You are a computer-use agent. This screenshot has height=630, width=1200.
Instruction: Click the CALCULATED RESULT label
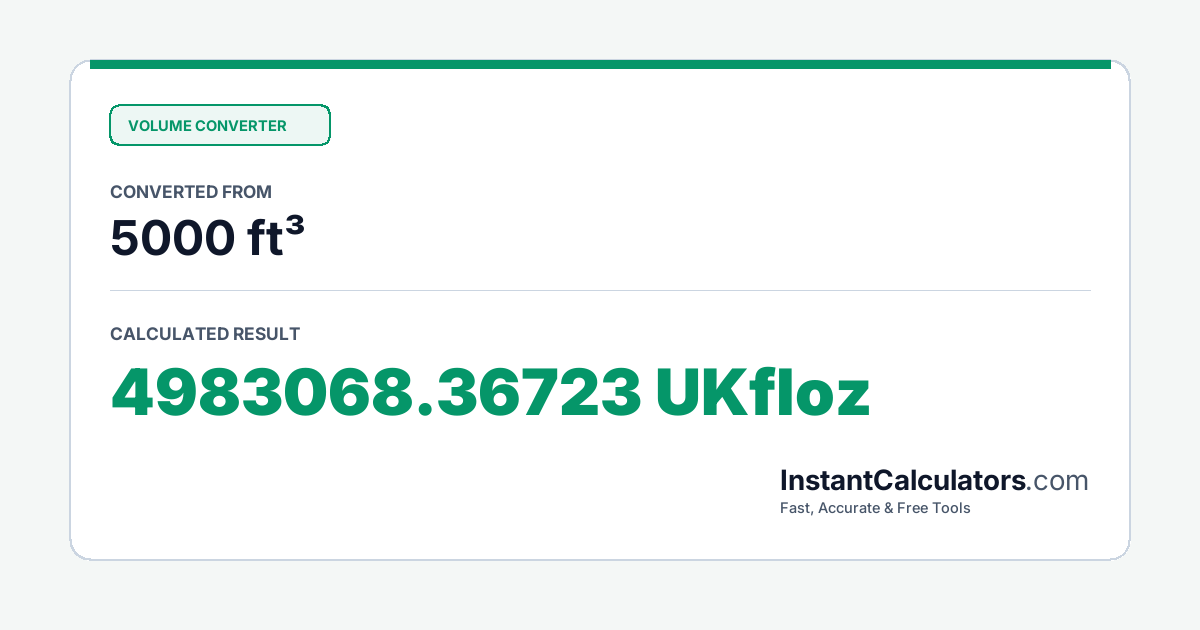click(x=205, y=334)
